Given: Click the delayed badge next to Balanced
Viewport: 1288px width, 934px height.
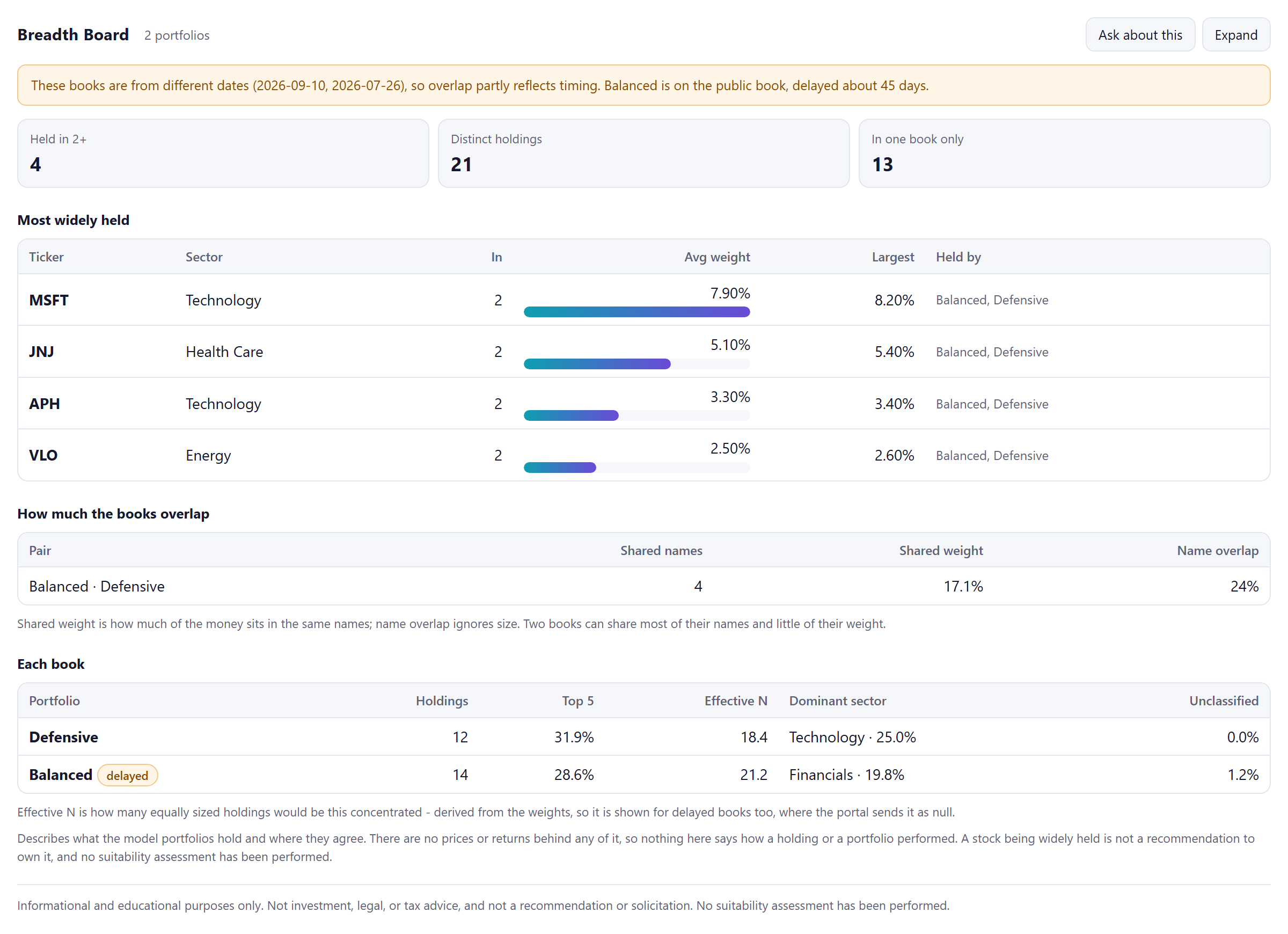Looking at the screenshot, I should point(127,776).
